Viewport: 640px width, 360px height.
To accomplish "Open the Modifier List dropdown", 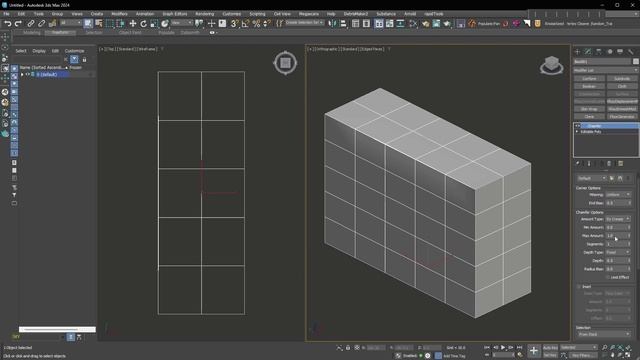I will coord(606,70).
